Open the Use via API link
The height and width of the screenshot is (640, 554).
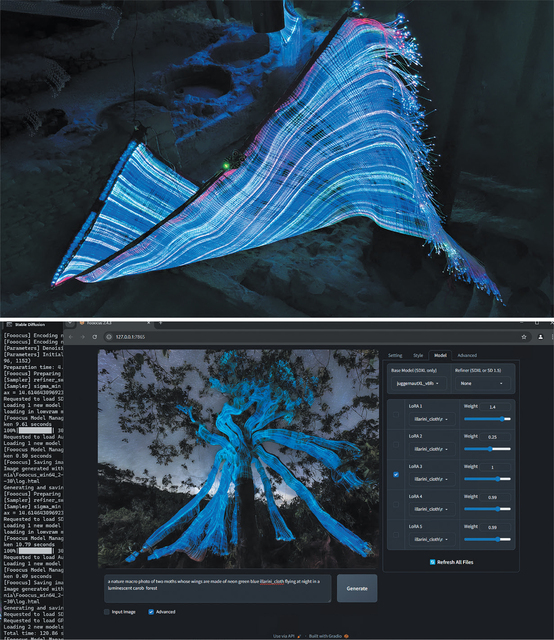[x=287, y=636]
